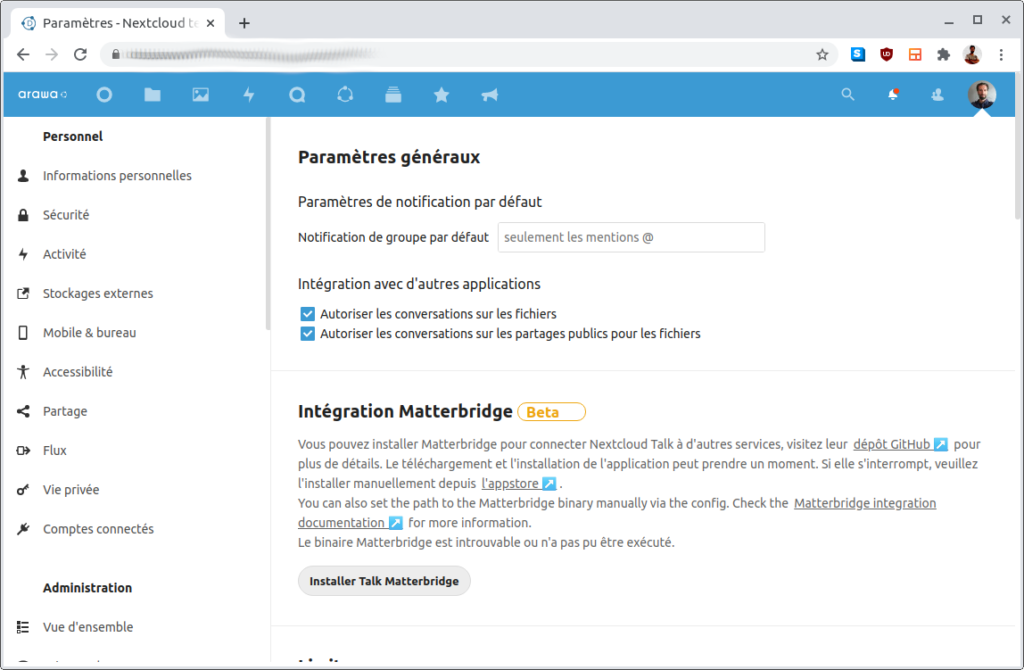Screen dimensions: 1024x670
Task: Open Partage settings
Action: point(65,411)
